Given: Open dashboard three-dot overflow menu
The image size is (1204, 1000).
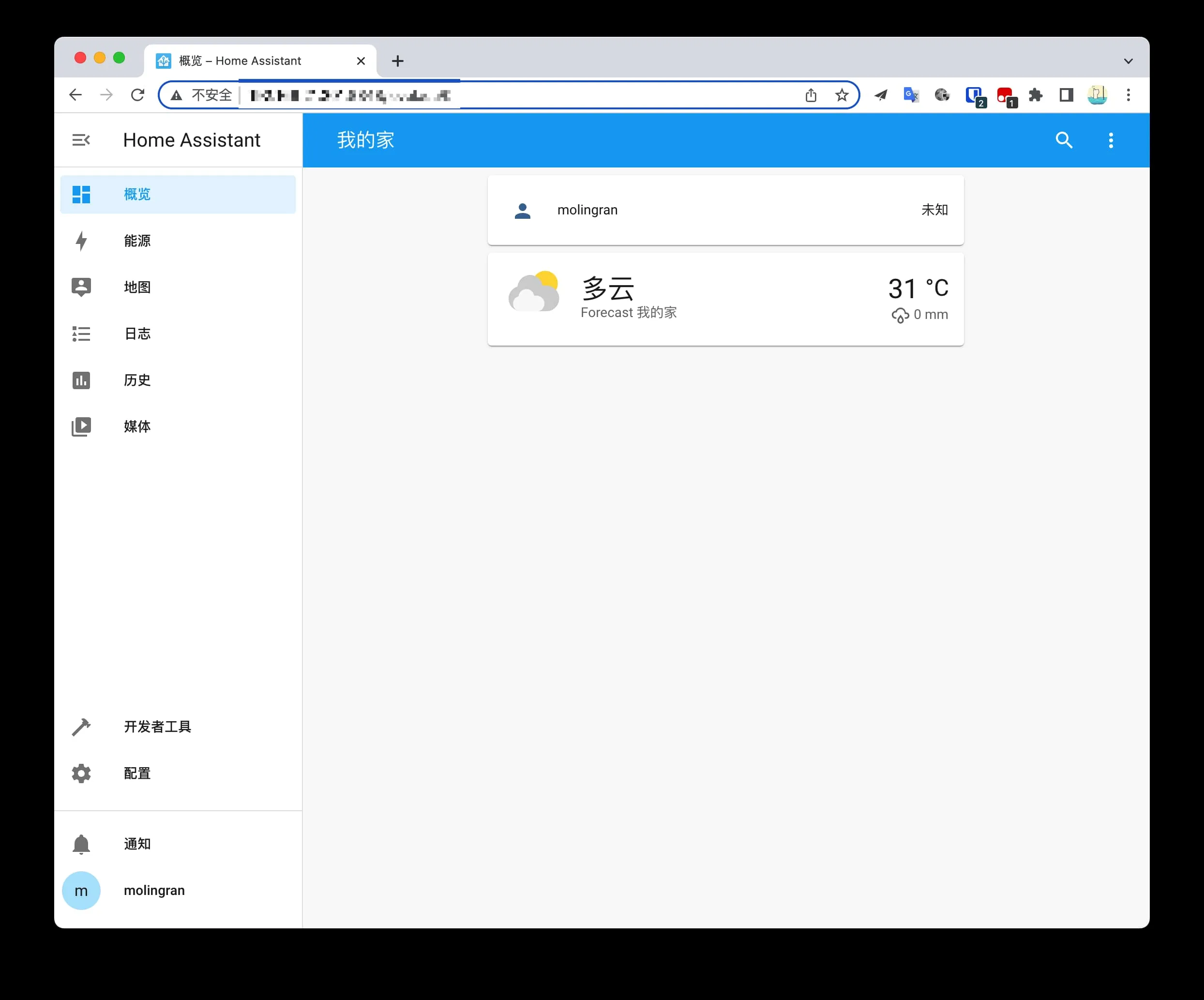Looking at the screenshot, I should click(x=1111, y=140).
